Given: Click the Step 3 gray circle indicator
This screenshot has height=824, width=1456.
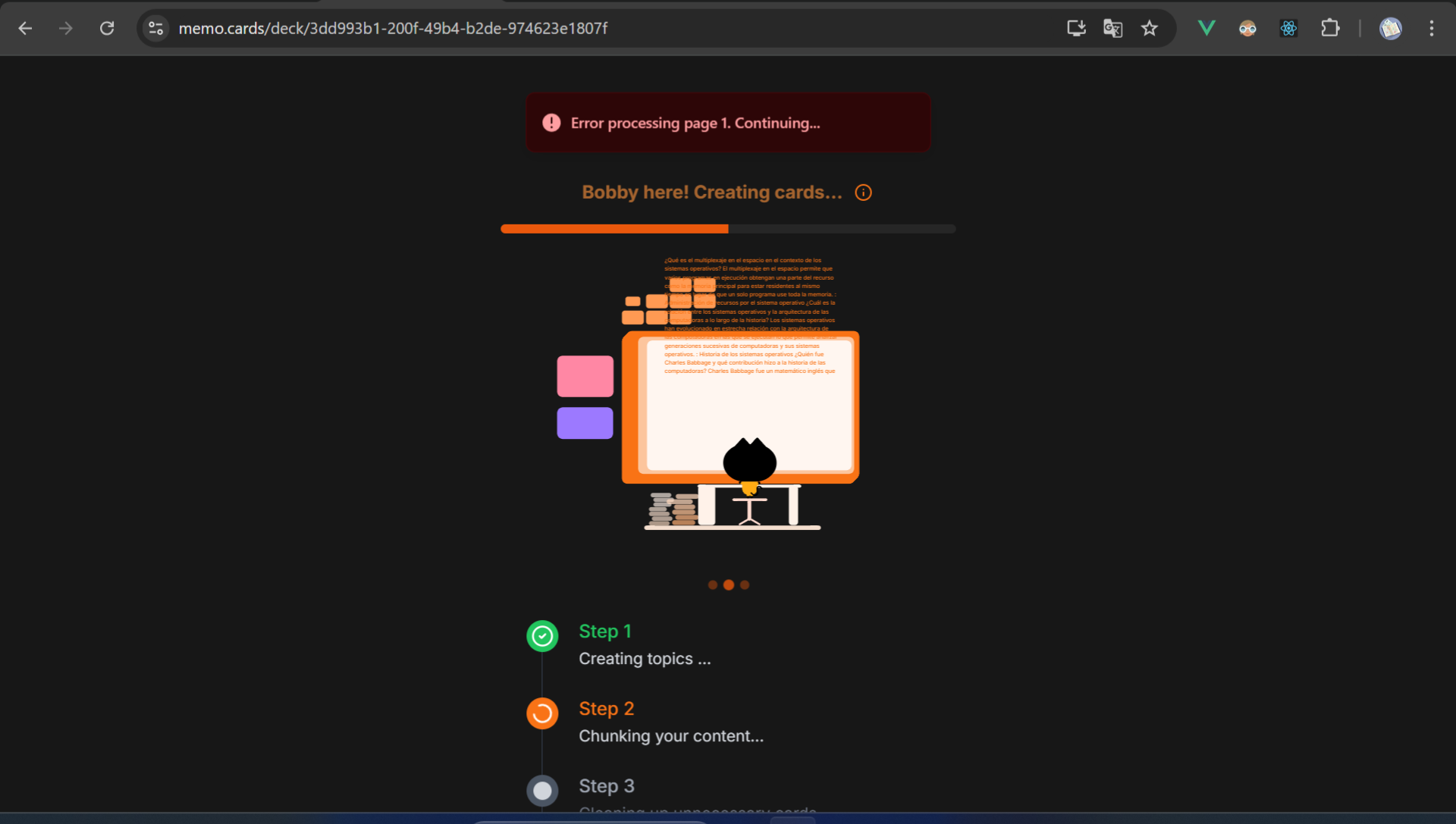Looking at the screenshot, I should pyautogui.click(x=542, y=791).
